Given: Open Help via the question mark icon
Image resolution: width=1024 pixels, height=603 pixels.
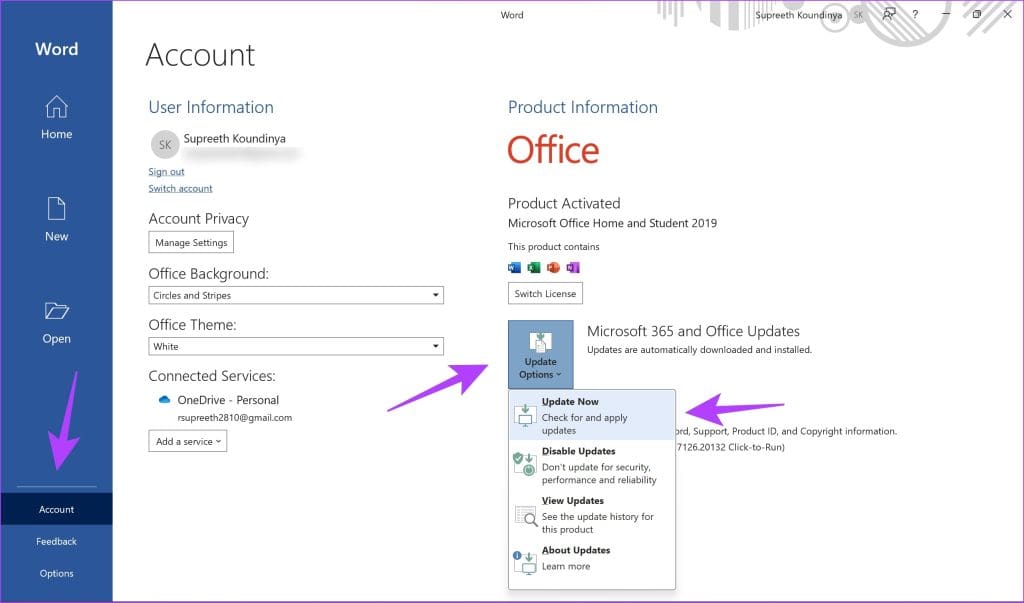Looking at the screenshot, I should coord(915,15).
